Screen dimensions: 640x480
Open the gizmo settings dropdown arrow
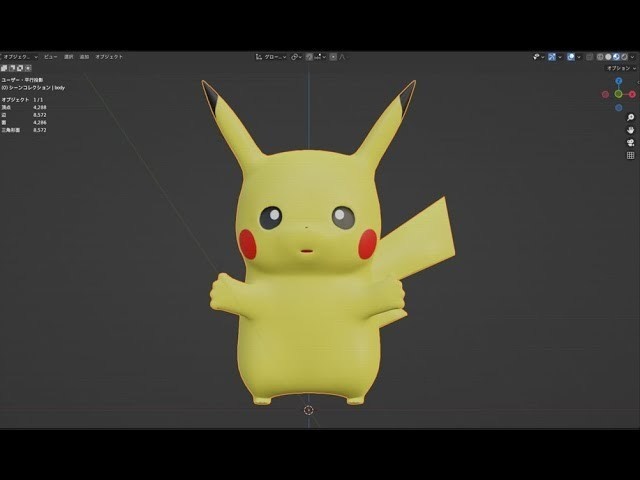coord(560,57)
